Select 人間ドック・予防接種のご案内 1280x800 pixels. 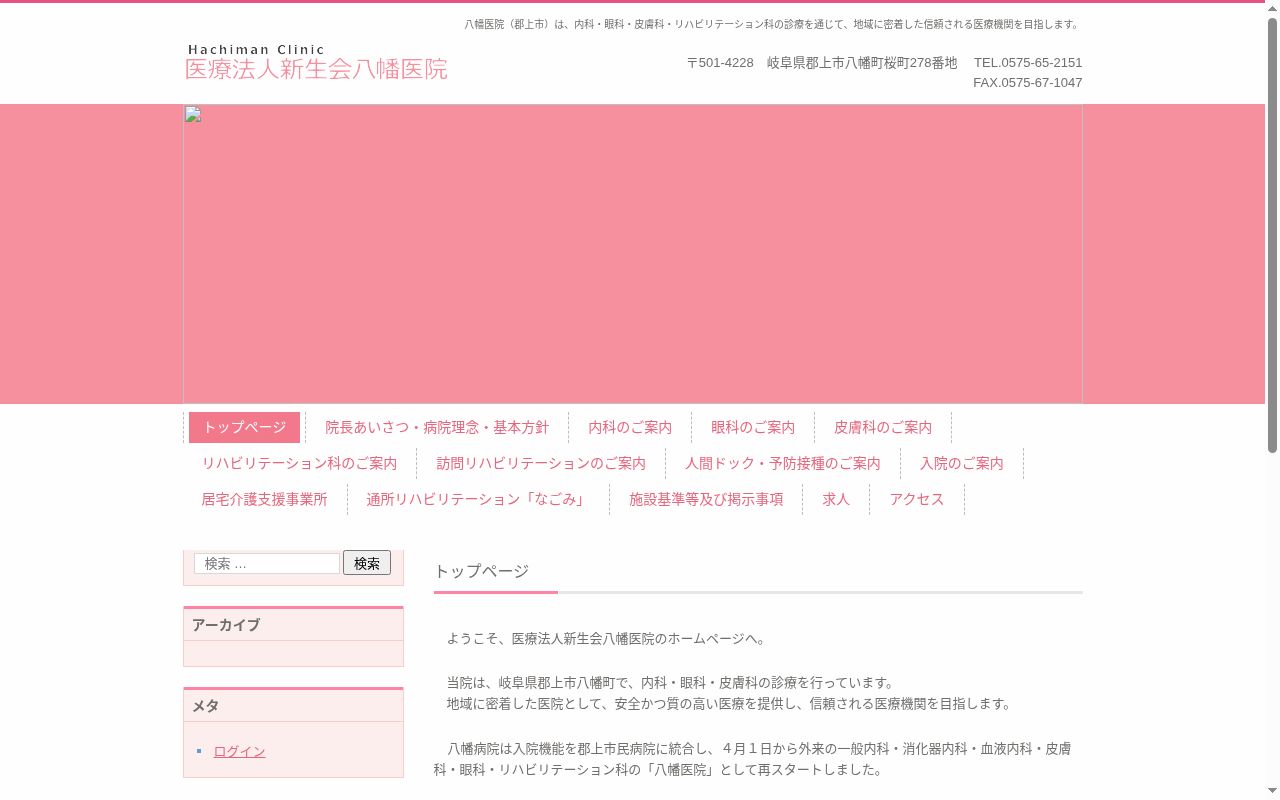point(782,463)
